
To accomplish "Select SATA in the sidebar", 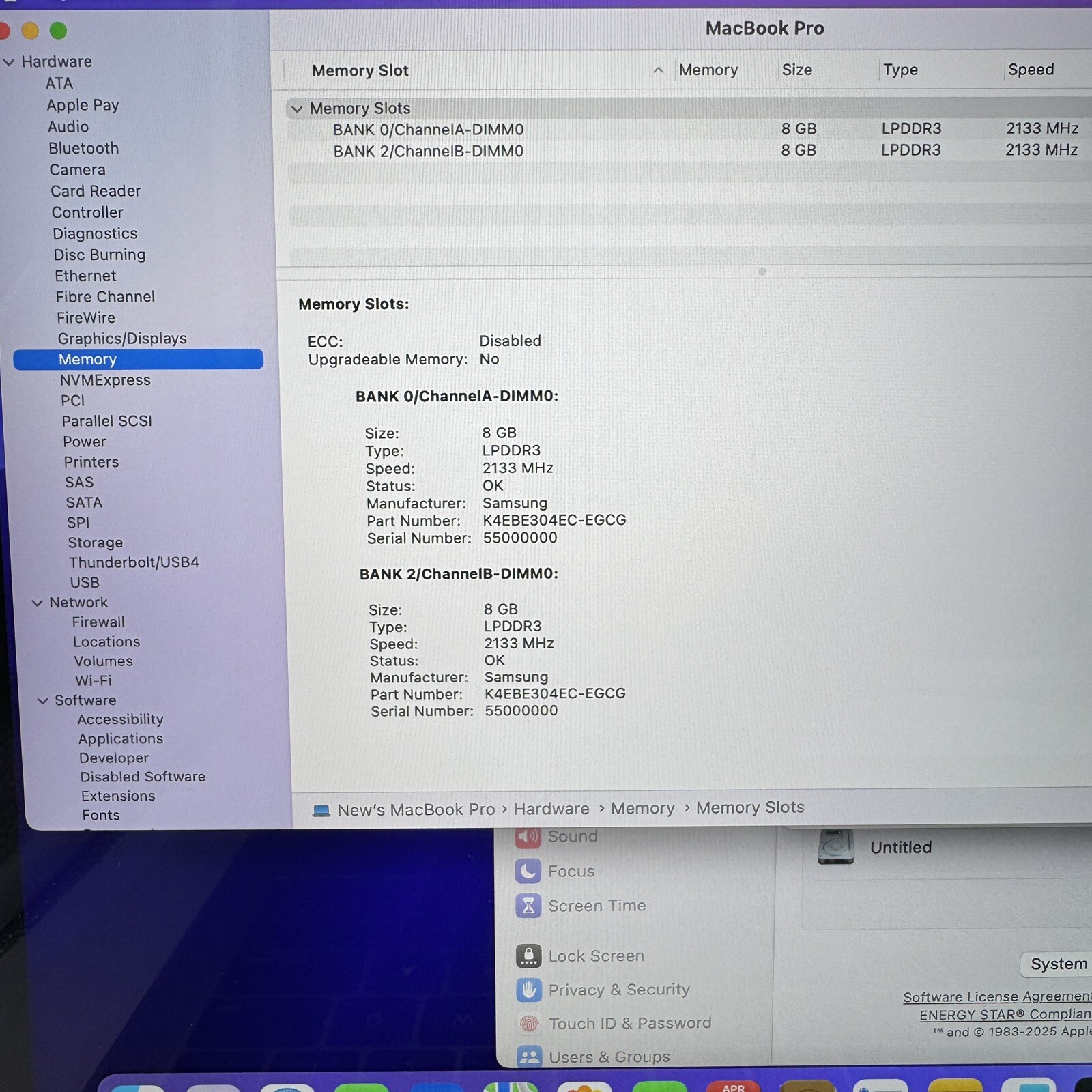I will pyautogui.click(x=84, y=503).
